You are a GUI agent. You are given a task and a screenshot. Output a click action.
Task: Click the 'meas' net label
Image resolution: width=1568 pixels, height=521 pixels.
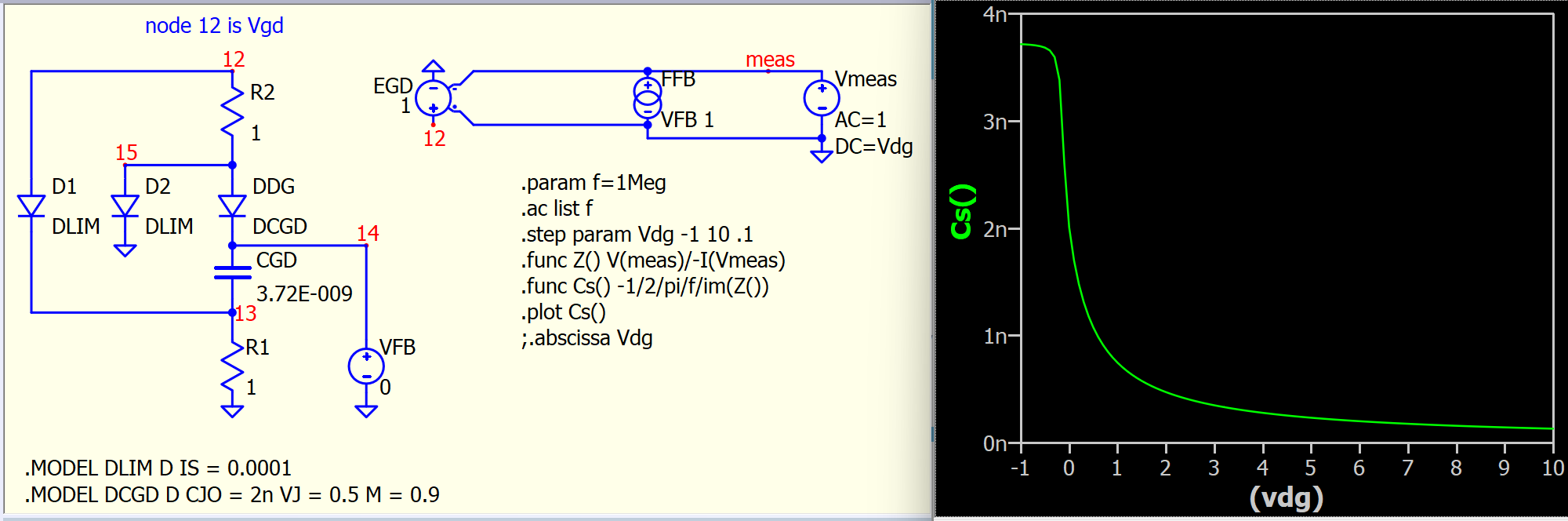pyautogui.click(x=770, y=60)
